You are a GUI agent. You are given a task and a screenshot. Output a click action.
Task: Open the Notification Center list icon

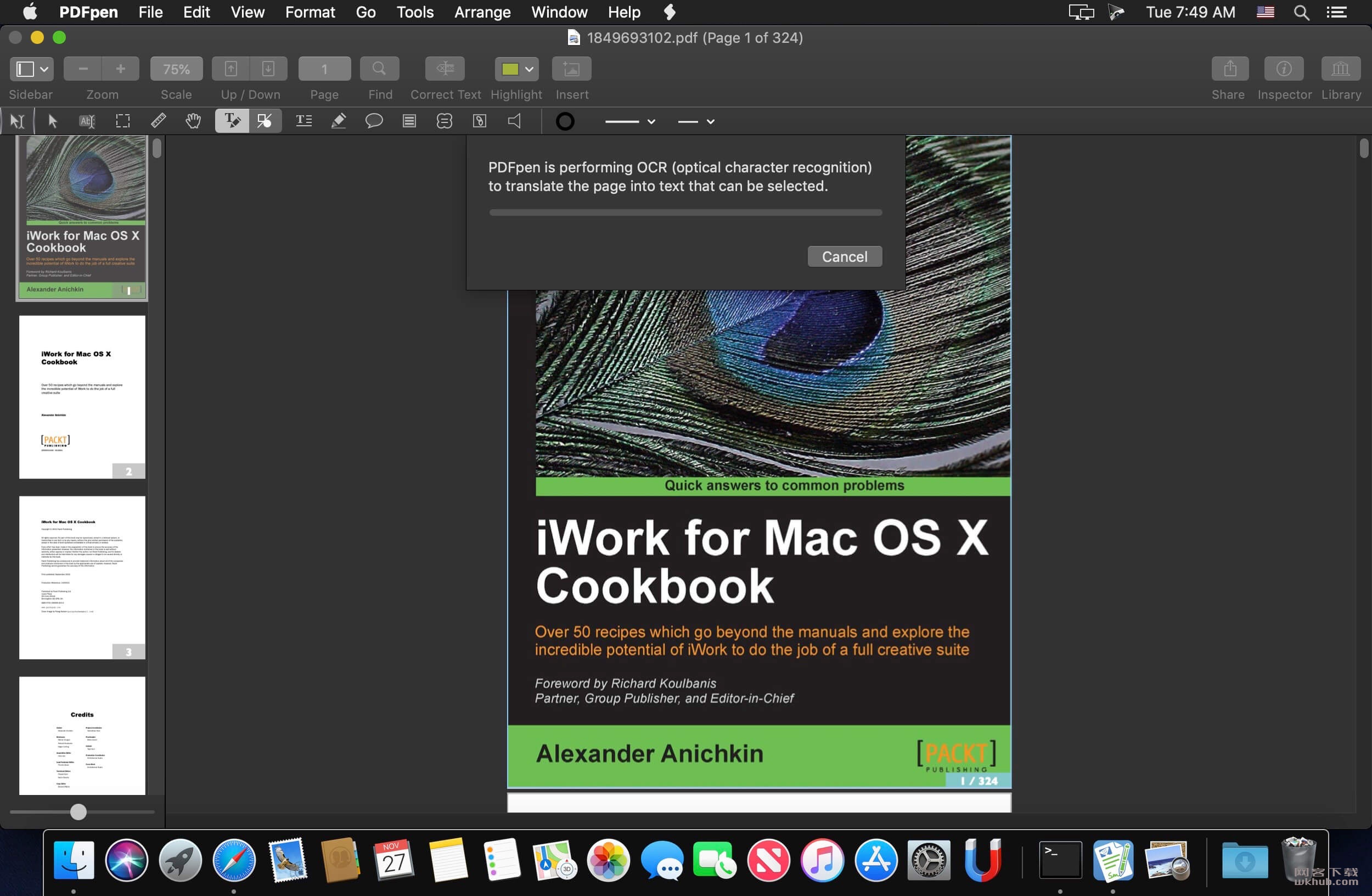click(x=1336, y=12)
